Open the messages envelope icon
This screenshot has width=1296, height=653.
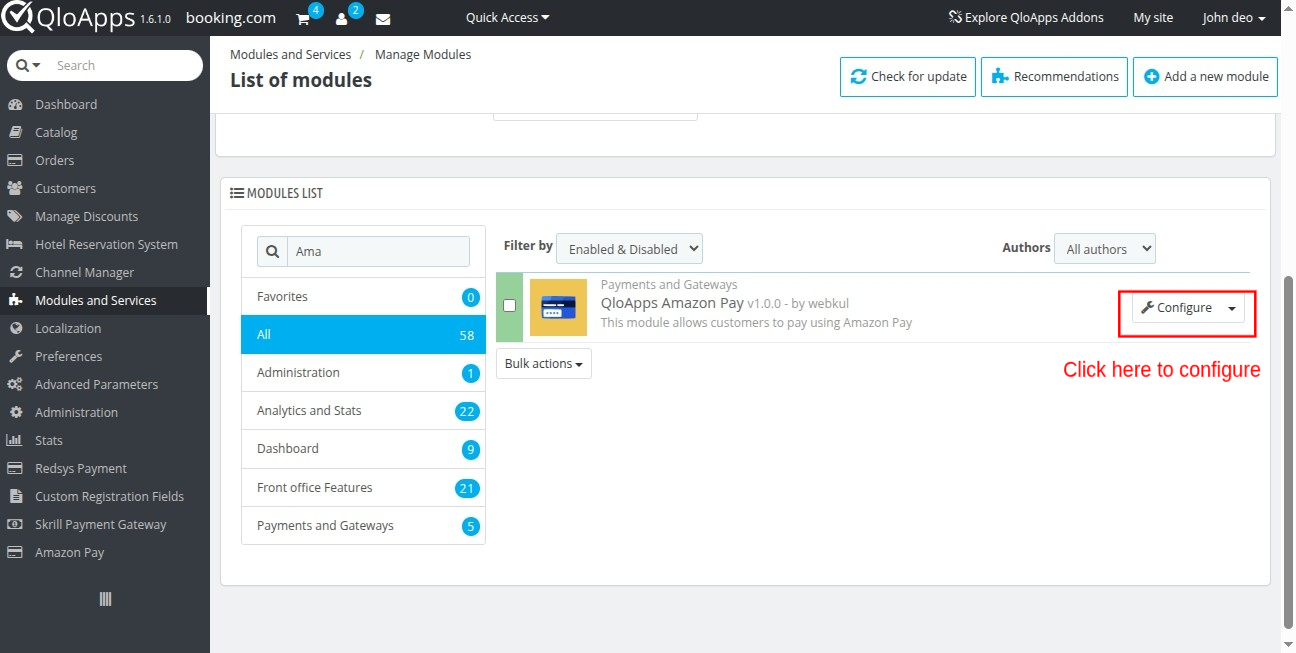(x=383, y=19)
